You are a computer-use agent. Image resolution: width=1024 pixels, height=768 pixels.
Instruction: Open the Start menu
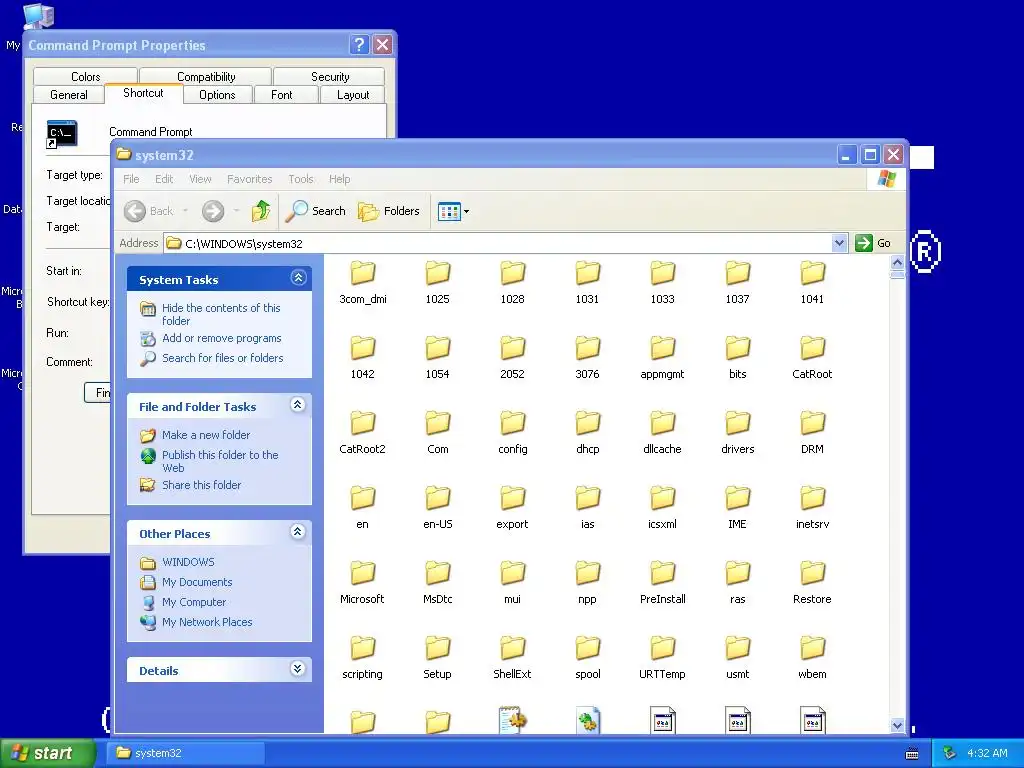pos(47,753)
